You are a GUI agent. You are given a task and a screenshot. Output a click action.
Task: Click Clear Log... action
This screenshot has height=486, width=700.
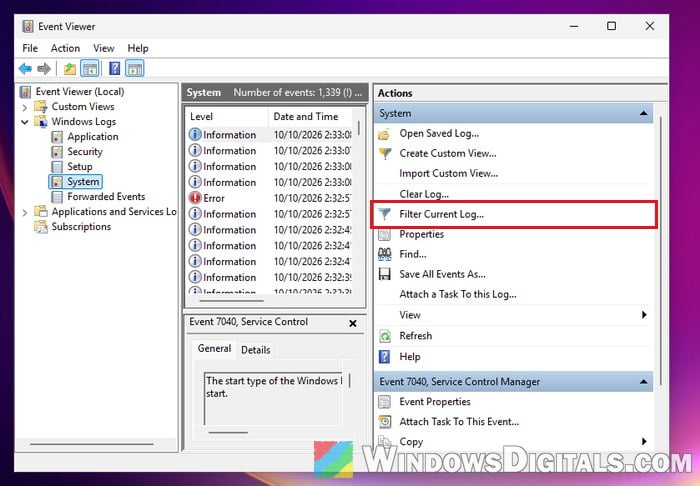click(424, 194)
